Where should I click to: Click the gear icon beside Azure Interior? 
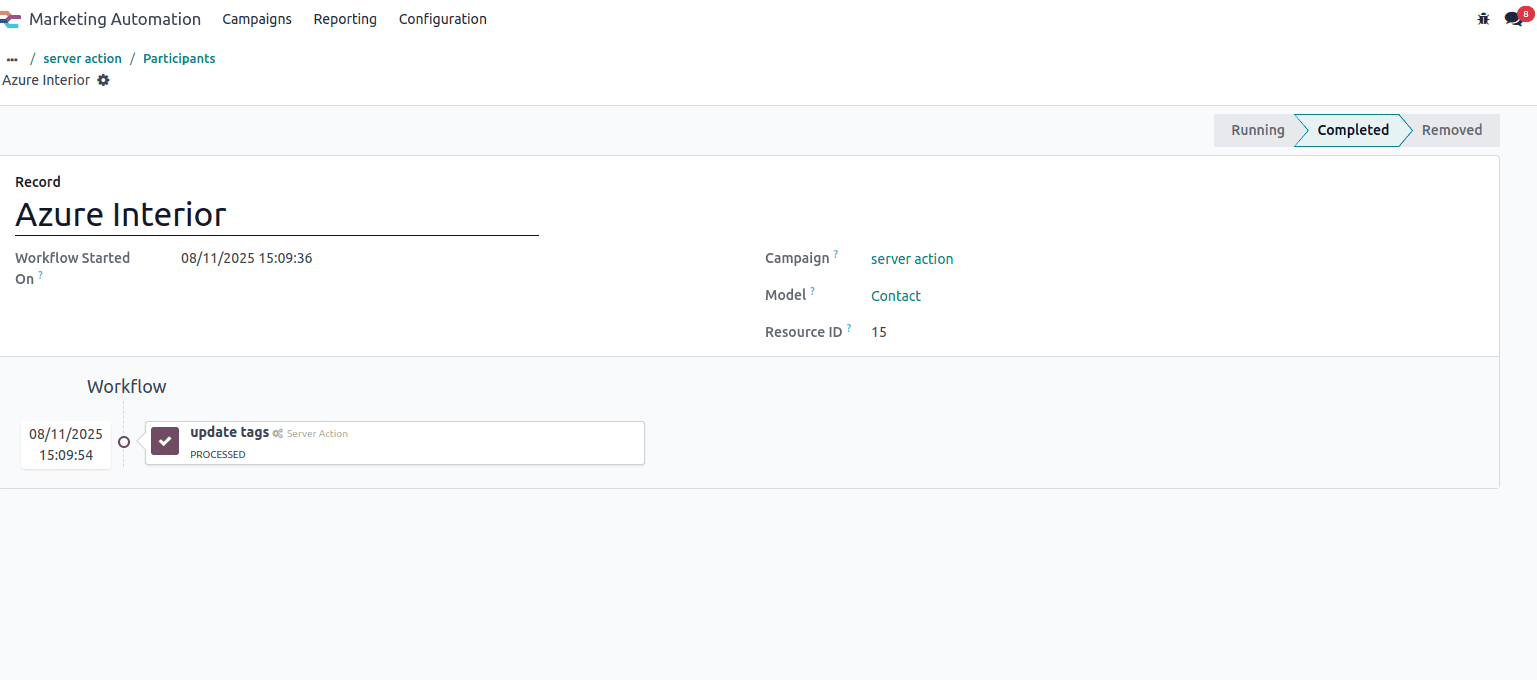pyautogui.click(x=103, y=80)
